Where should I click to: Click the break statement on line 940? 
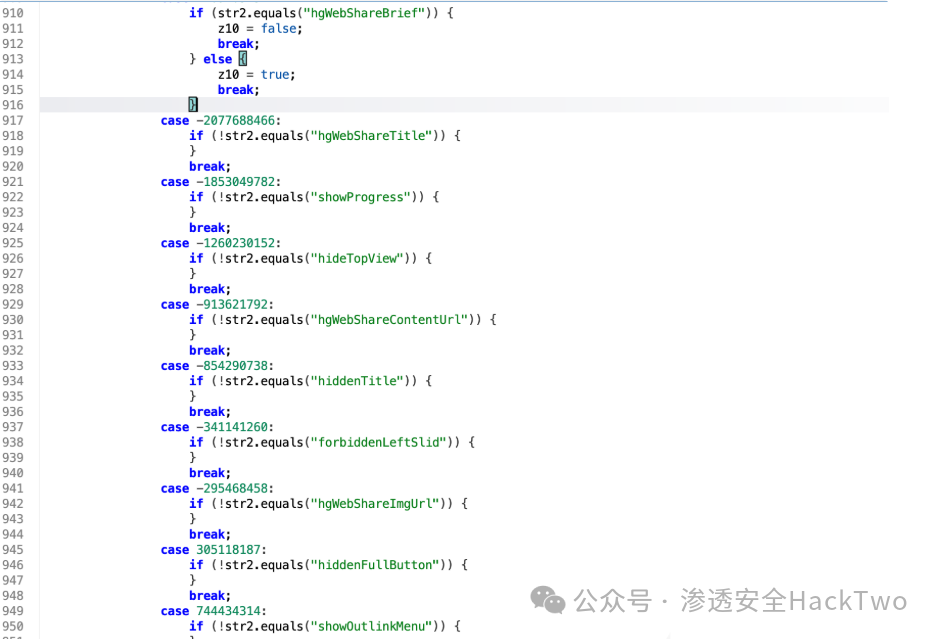coord(209,473)
